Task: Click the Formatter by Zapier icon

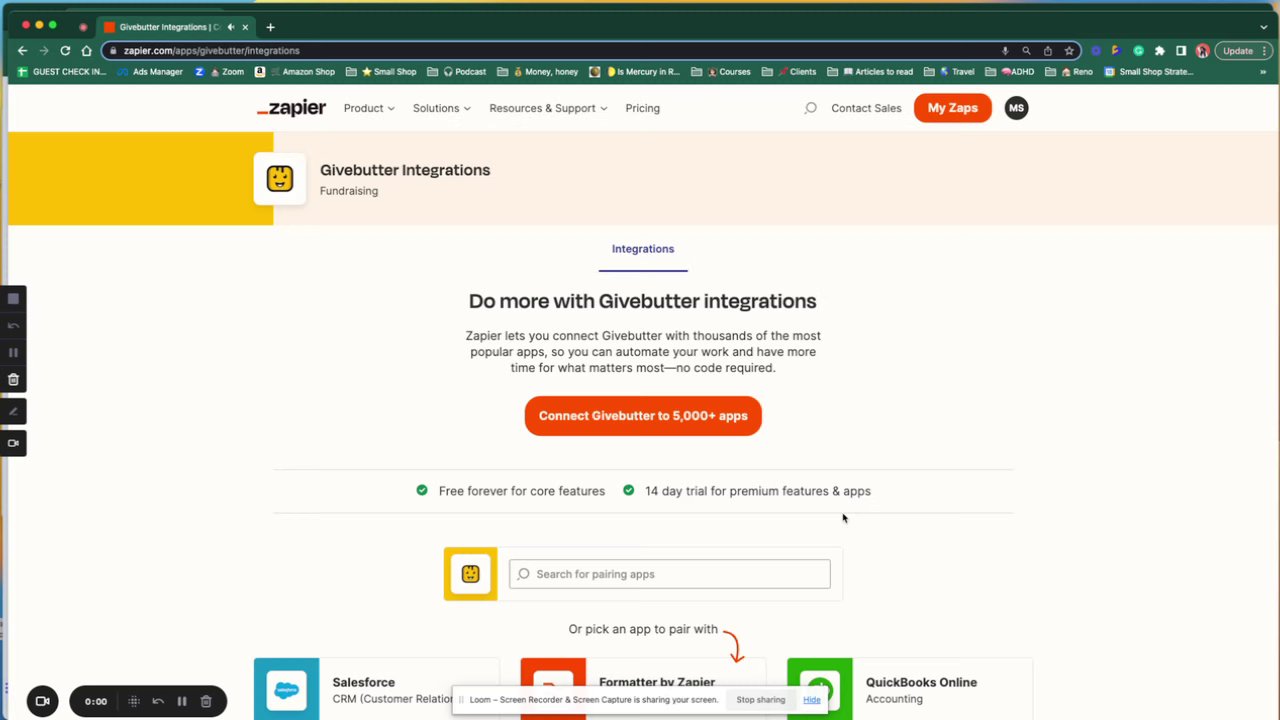Action: 553,689
